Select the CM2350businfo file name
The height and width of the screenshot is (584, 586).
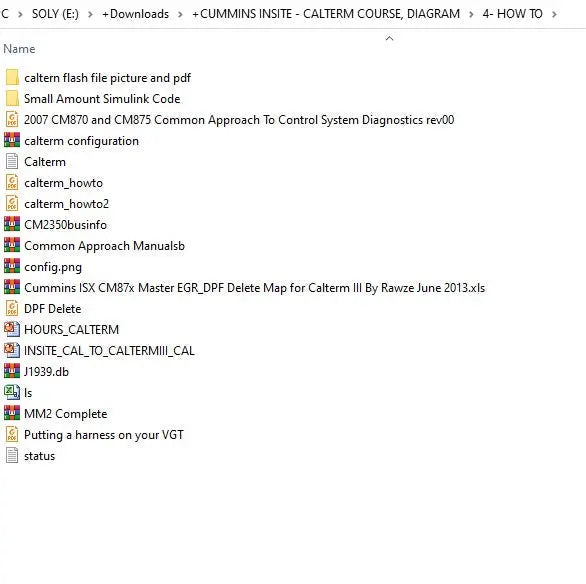point(65,225)
